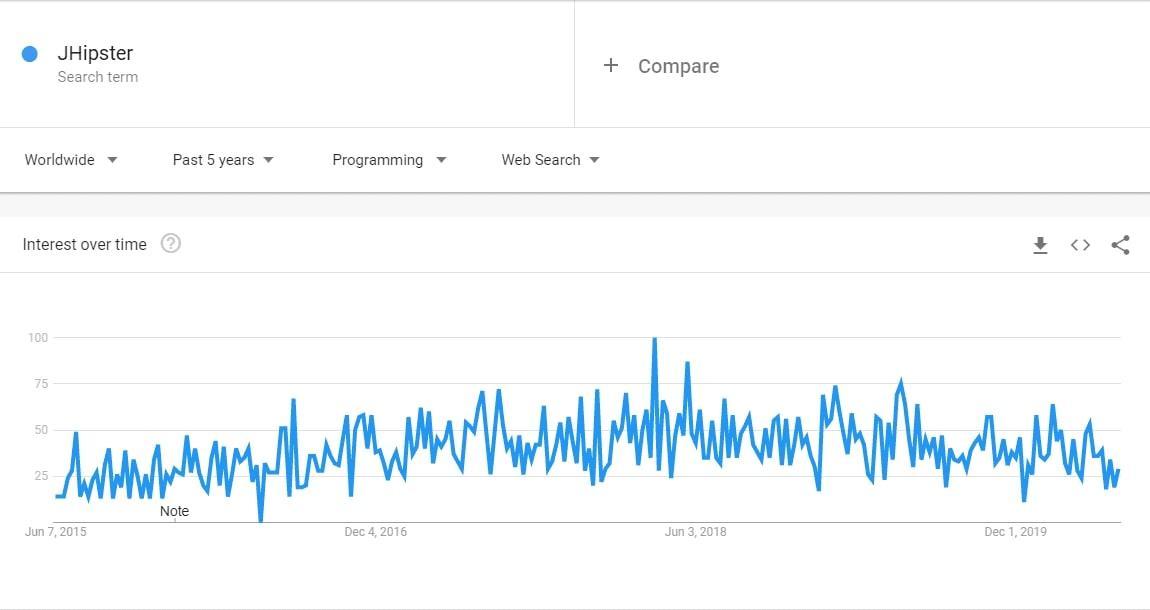
Task: Open the Programming category dropdown
Action: [x=389, y=160]
